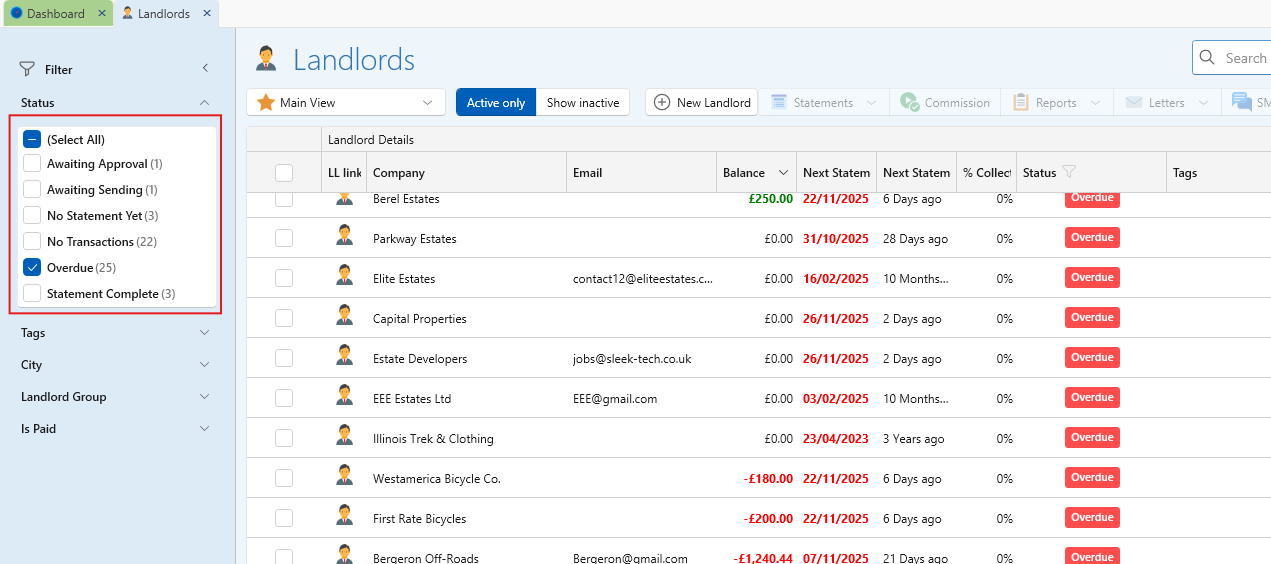Viewport: 1271px width, 564px height.
Task: Click the Filter funnel icon in sidebar
Action: pos(28,69)
